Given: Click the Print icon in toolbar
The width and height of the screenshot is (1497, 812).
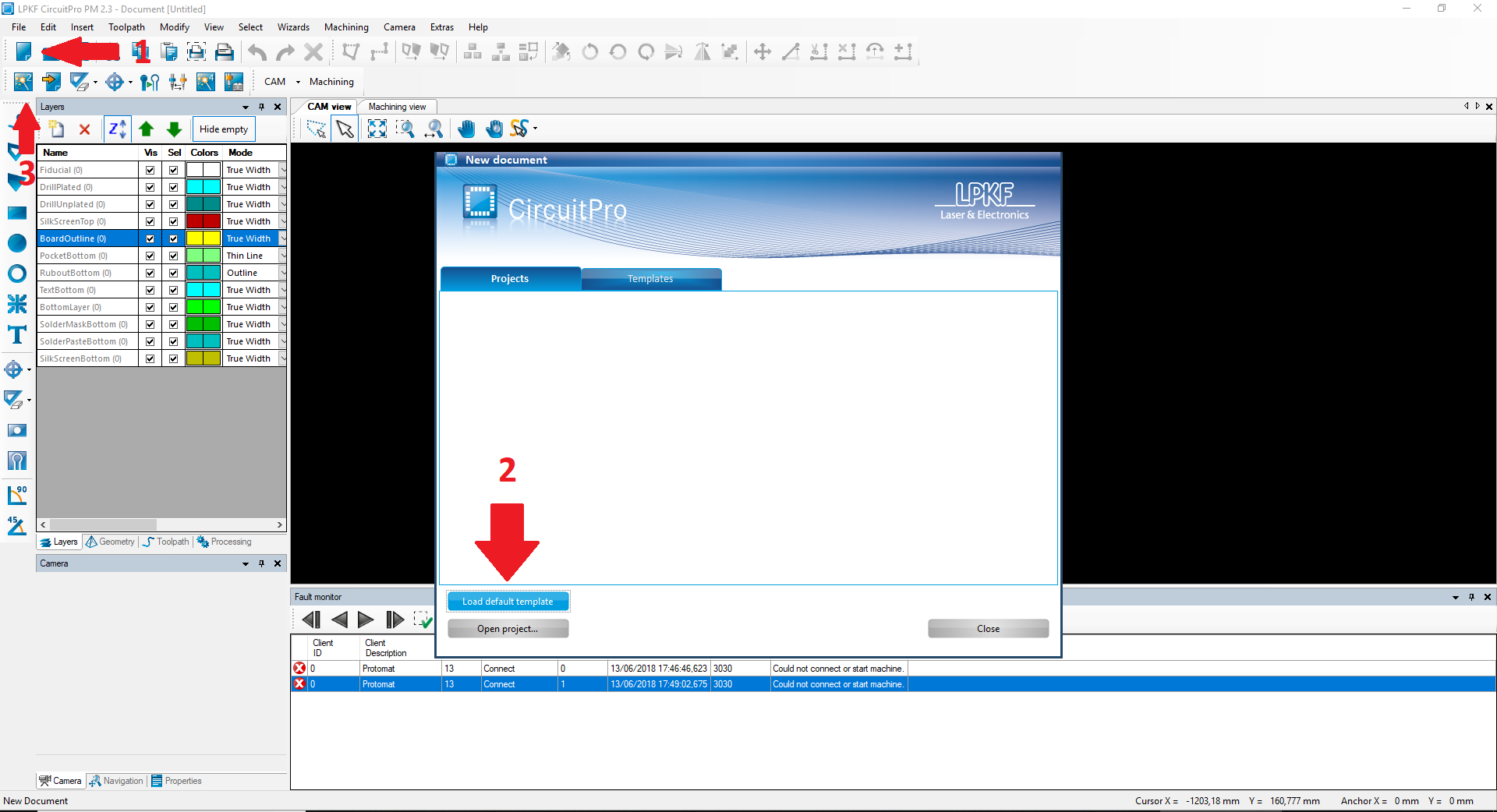Looking at the screenshot, I should (x=225, y=51).
